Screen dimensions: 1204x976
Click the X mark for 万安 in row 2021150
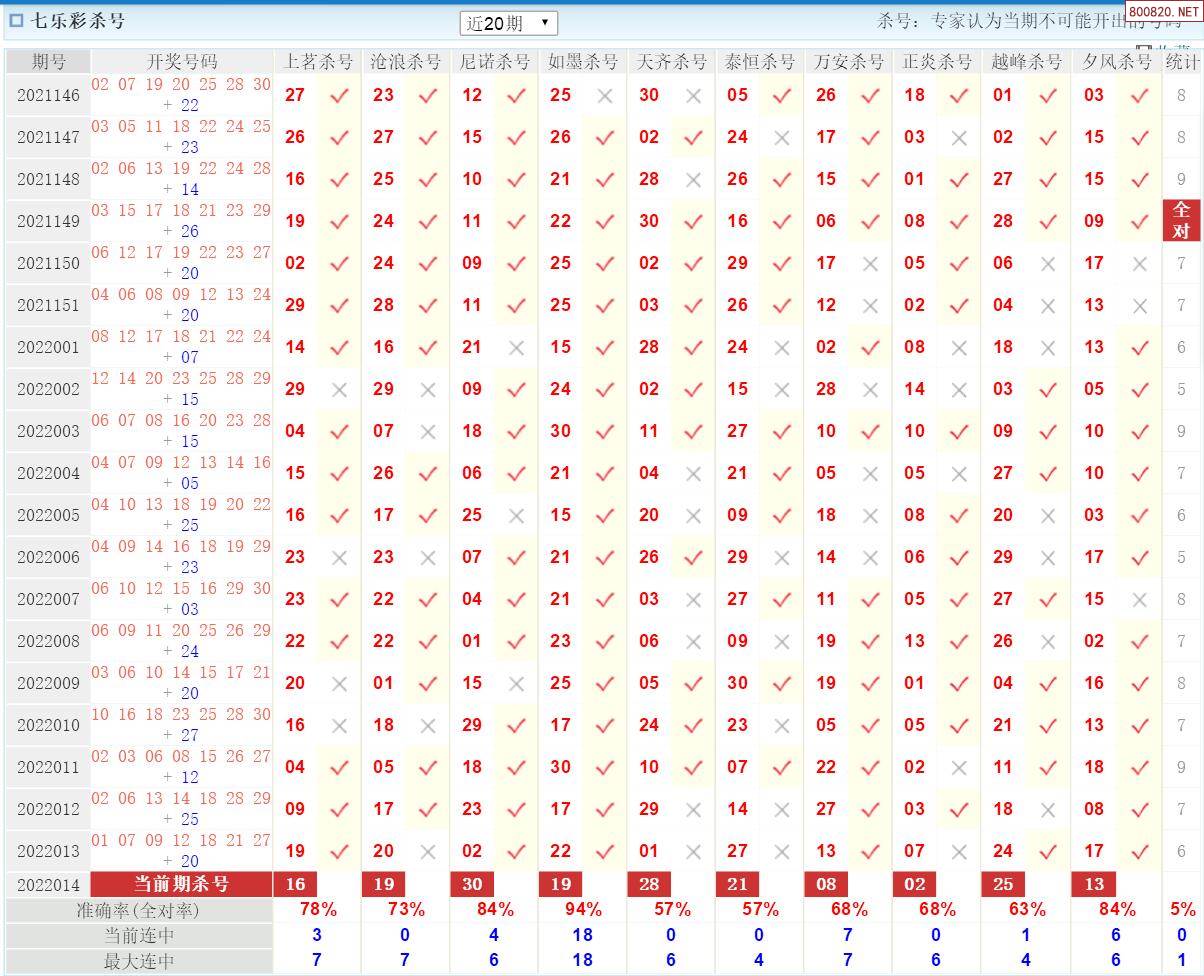(x=870, y=264)
